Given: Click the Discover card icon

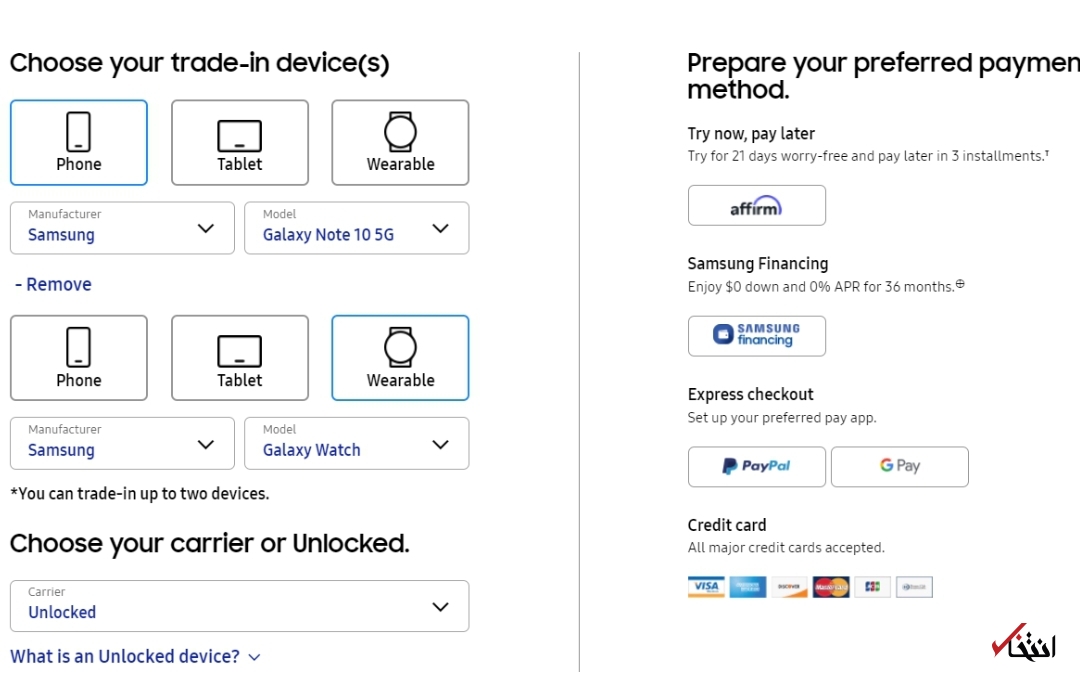Looking at the screenshot, I should pyautogui.click(x=789, y=587).
